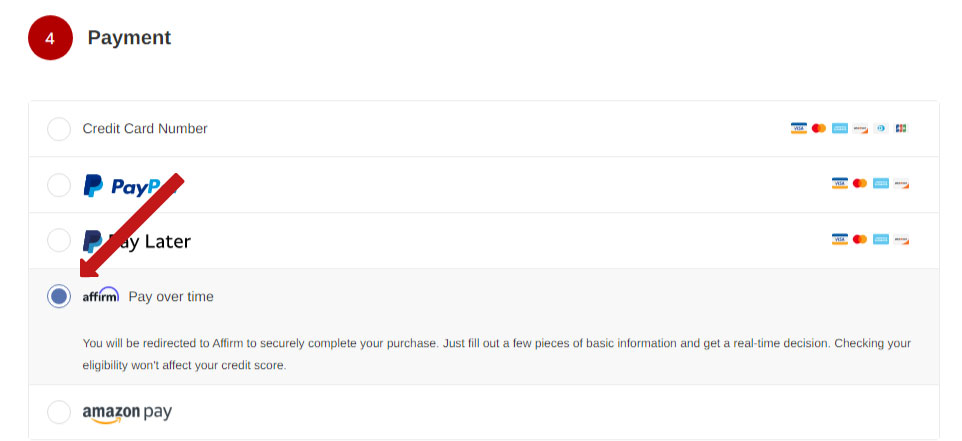The width and height of the screenshot is (962, 441).
Task: Click the Visa icon in Credit Card row
Action: [x=798, y=128]
